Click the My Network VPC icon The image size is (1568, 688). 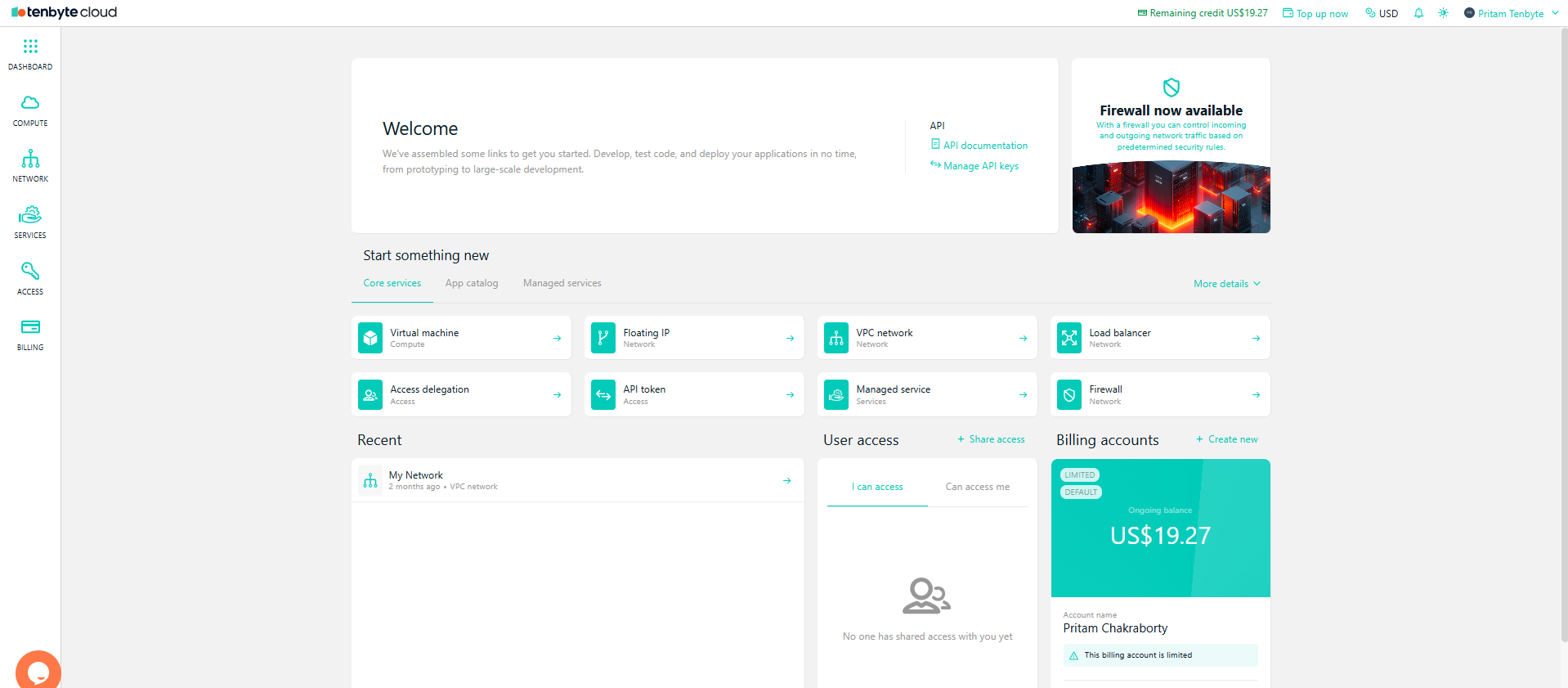point(370,480)
